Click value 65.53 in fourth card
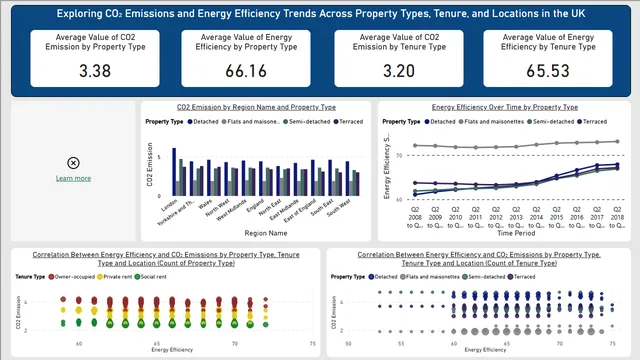The image size is (640, 360). click(548, 71)
